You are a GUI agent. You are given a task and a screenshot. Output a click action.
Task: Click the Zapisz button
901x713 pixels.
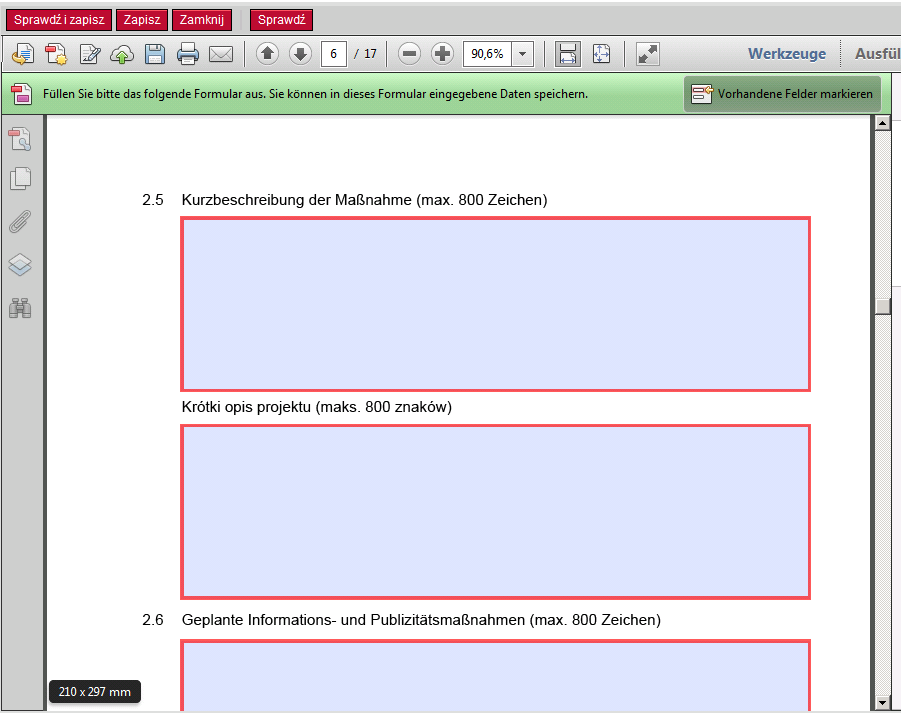141,20
